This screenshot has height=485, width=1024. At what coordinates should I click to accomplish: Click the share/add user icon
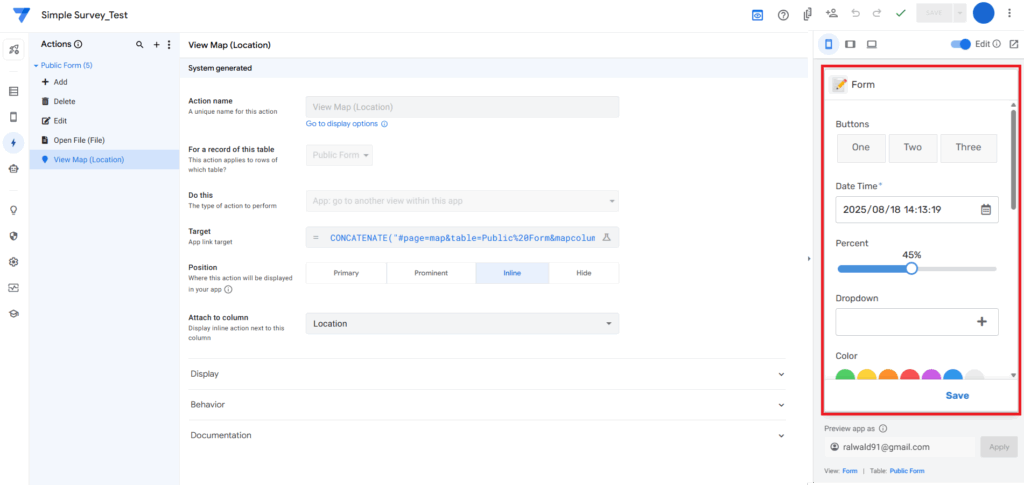pyautogui.click(x=831, y=14)
